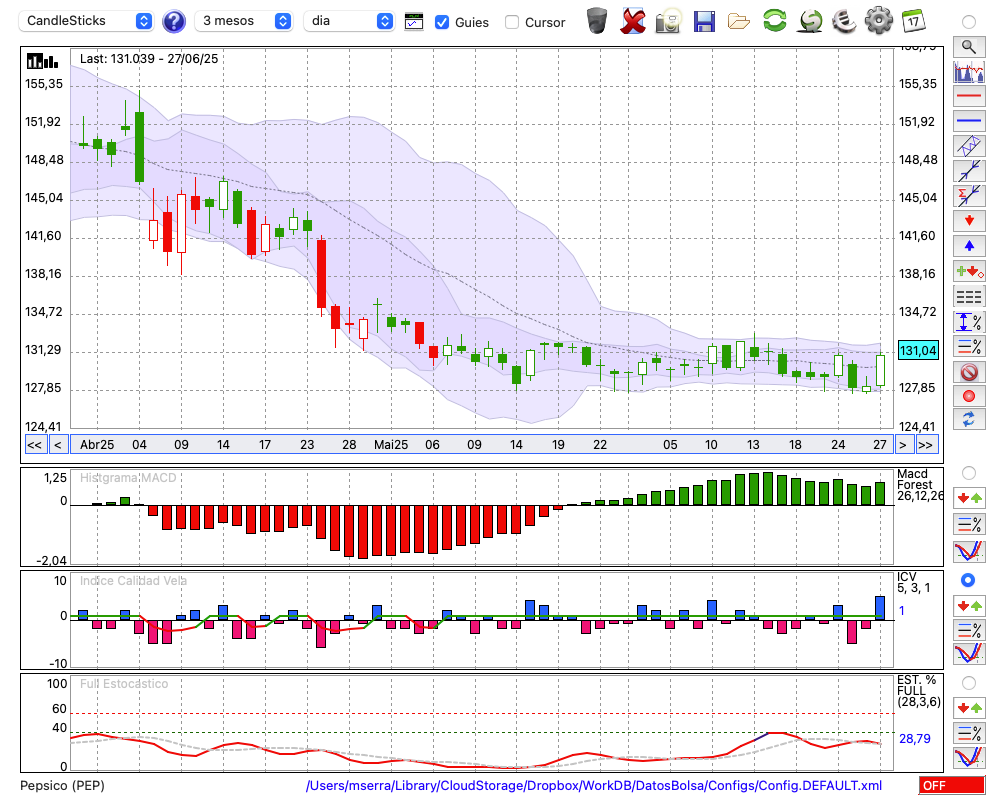Select the horizontal lines percent tool
Image resolution: width=1000 pixels, height=800 pixels.
pos(969,347)
